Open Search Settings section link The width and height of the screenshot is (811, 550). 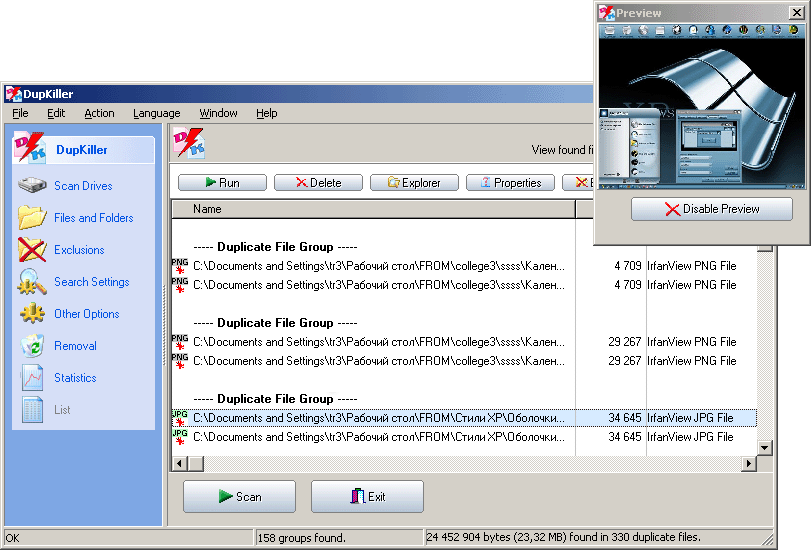92,282
